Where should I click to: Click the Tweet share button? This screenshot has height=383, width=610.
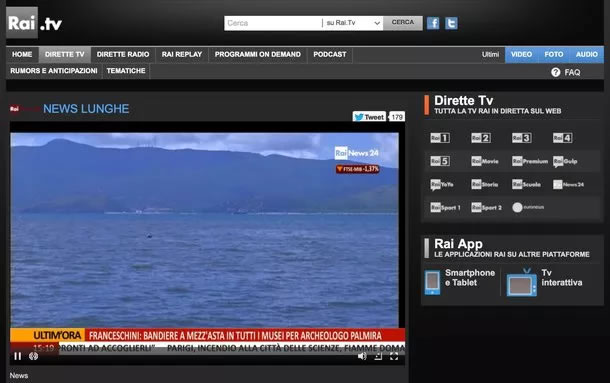[x=369, y=117]
